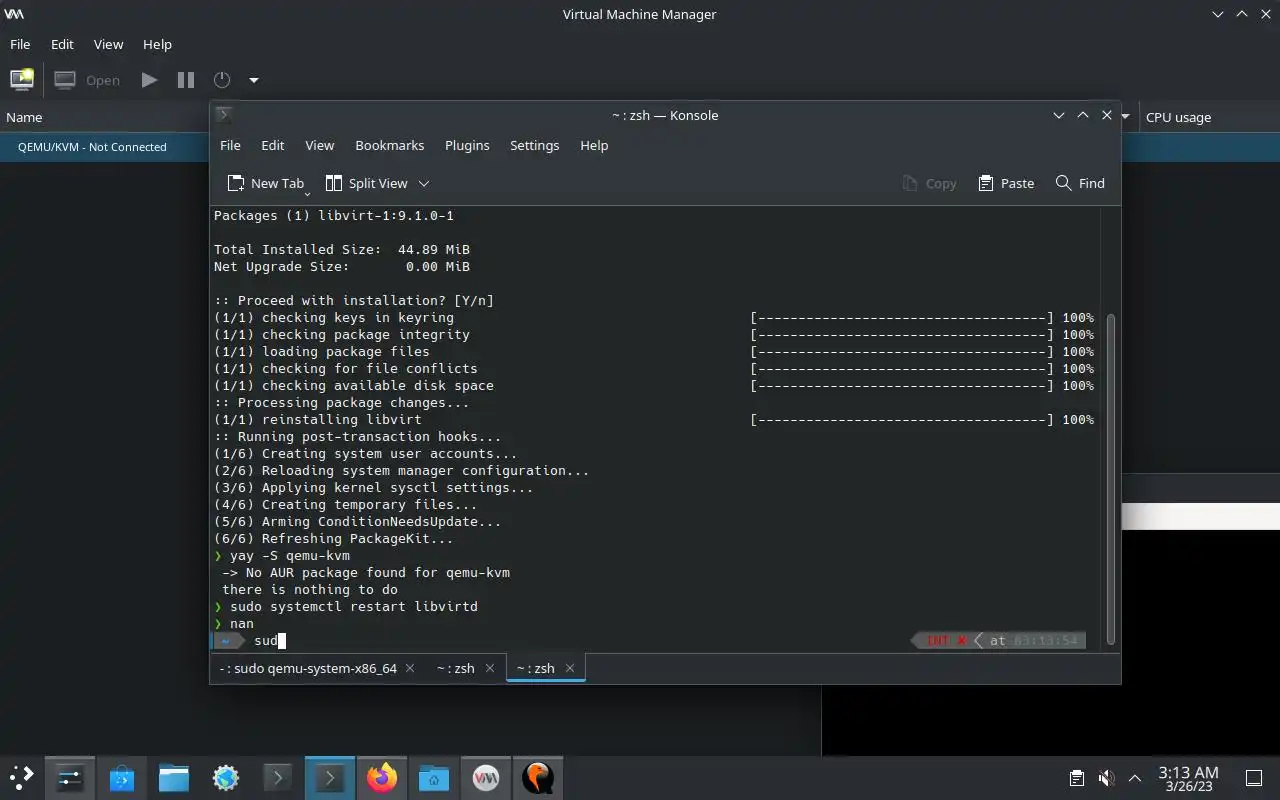Open the file manager folder icon in taskbar
Screen dimensions: 1280x800
(x=174, y=777)
